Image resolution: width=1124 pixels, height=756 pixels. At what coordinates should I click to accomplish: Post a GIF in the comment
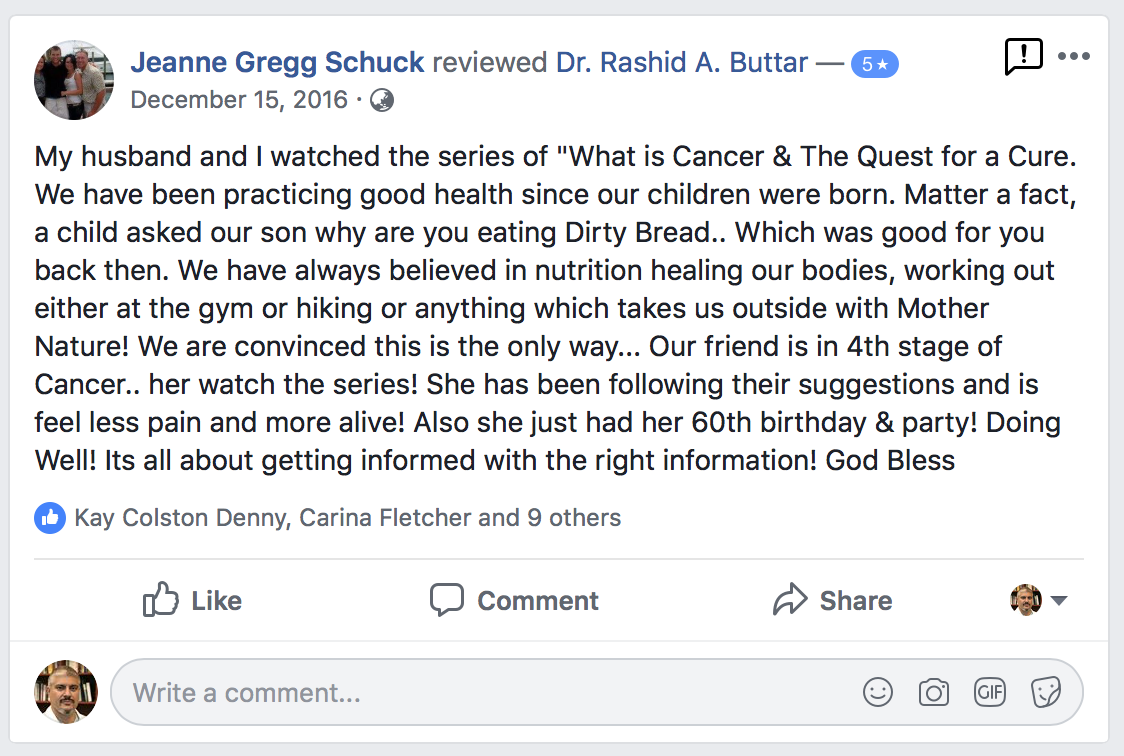coord(990,692)
